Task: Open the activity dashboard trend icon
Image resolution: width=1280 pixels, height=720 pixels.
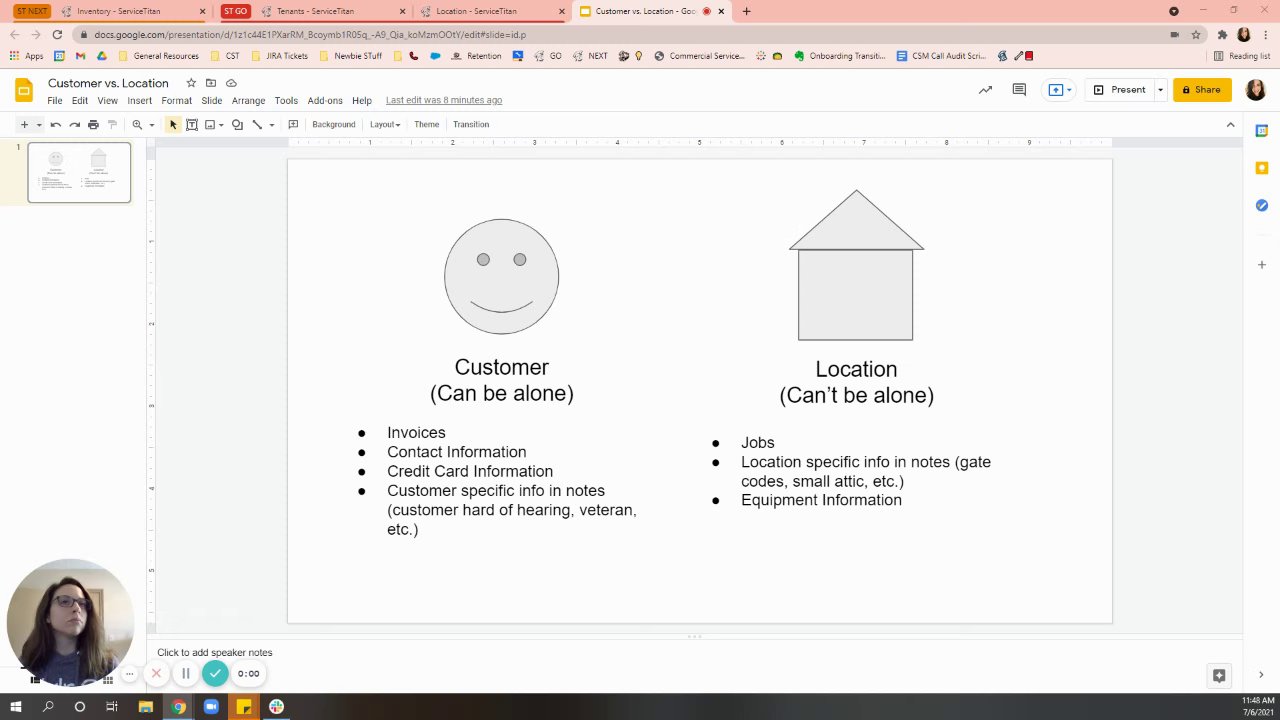Action: 985,90
